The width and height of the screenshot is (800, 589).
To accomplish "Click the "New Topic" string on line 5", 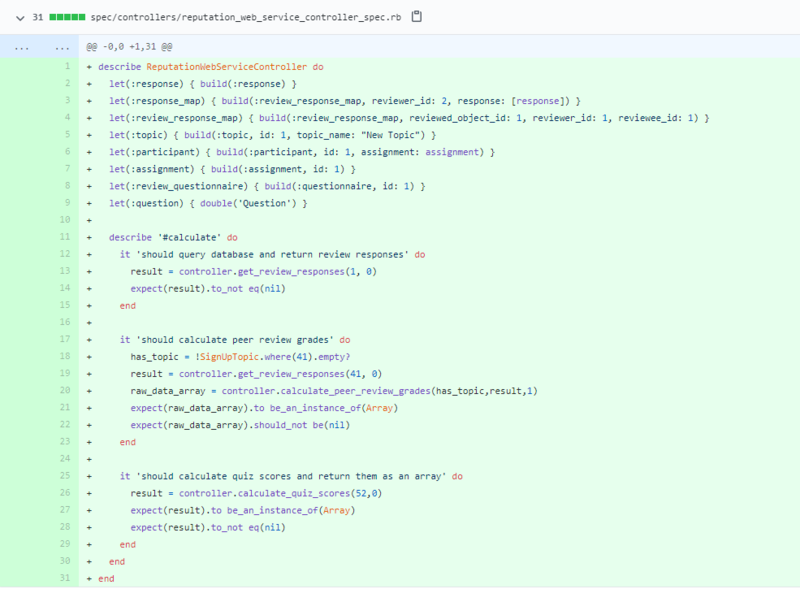I will tap(393, 135).
